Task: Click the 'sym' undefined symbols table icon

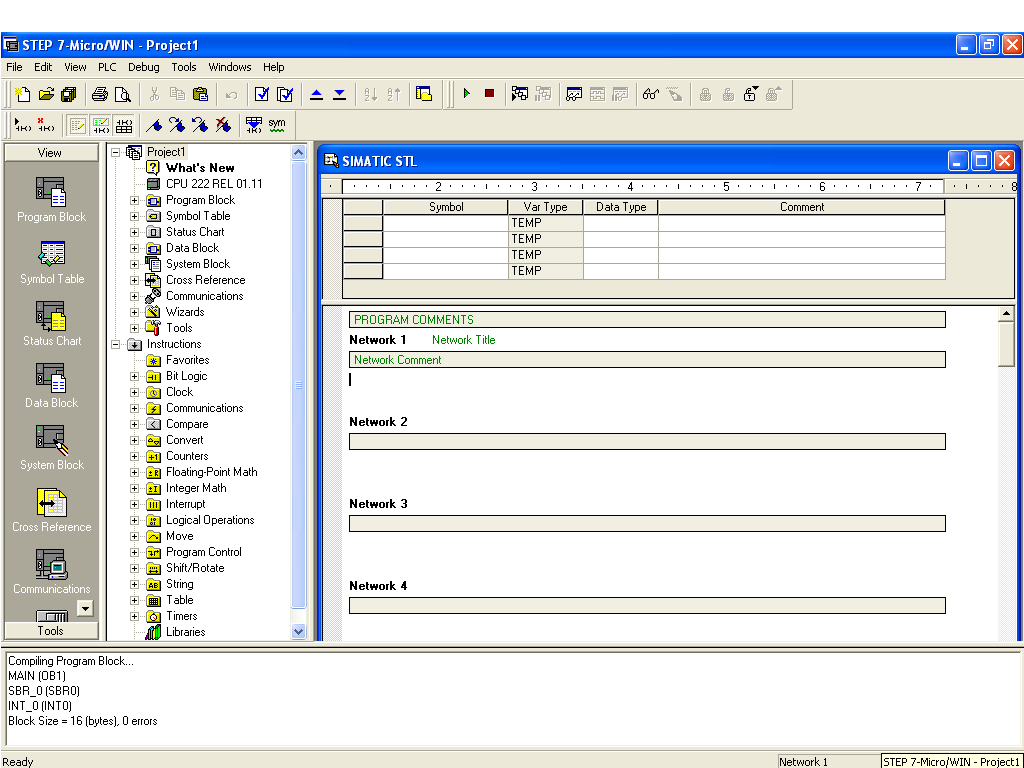Action: point(277,124)
